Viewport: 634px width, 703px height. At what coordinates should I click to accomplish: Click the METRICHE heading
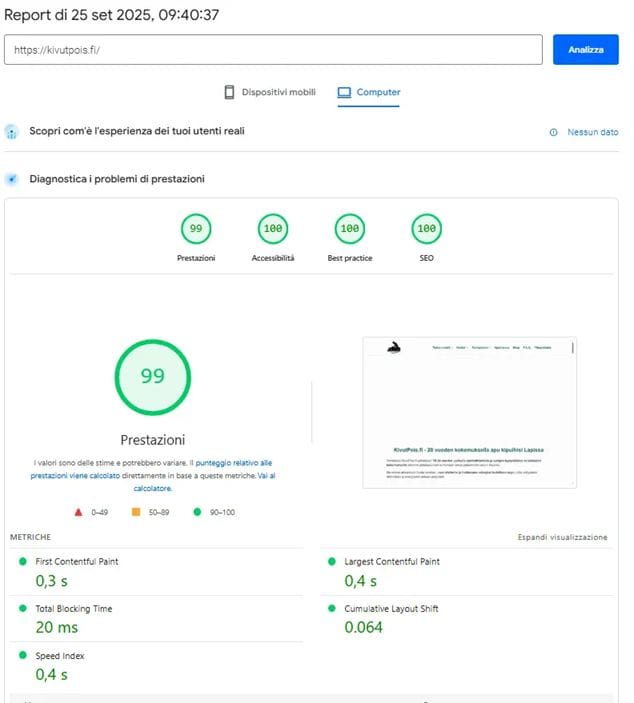30,537
